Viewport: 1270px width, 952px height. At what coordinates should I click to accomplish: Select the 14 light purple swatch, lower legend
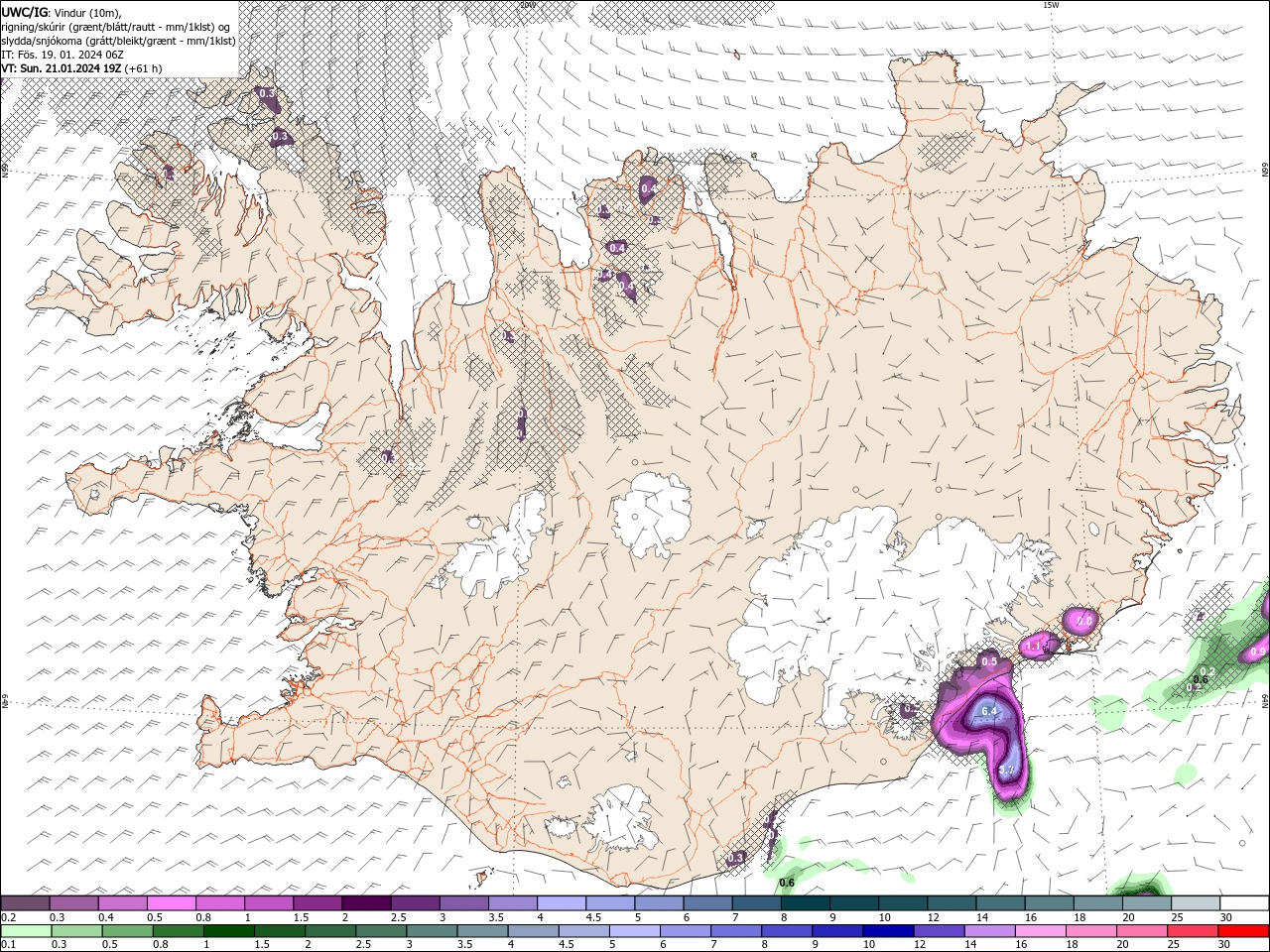click(988, 931)
